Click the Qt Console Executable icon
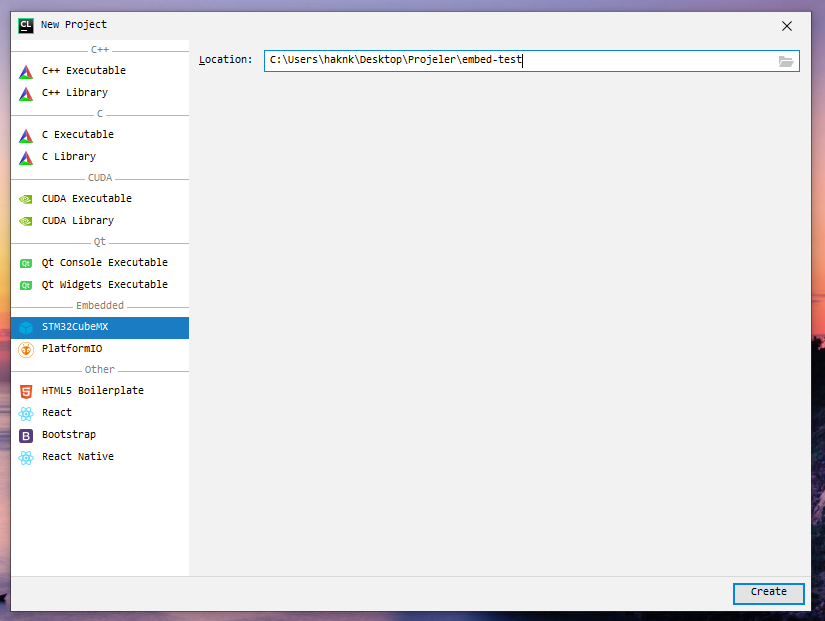825x621 pixels. point(26,263)
